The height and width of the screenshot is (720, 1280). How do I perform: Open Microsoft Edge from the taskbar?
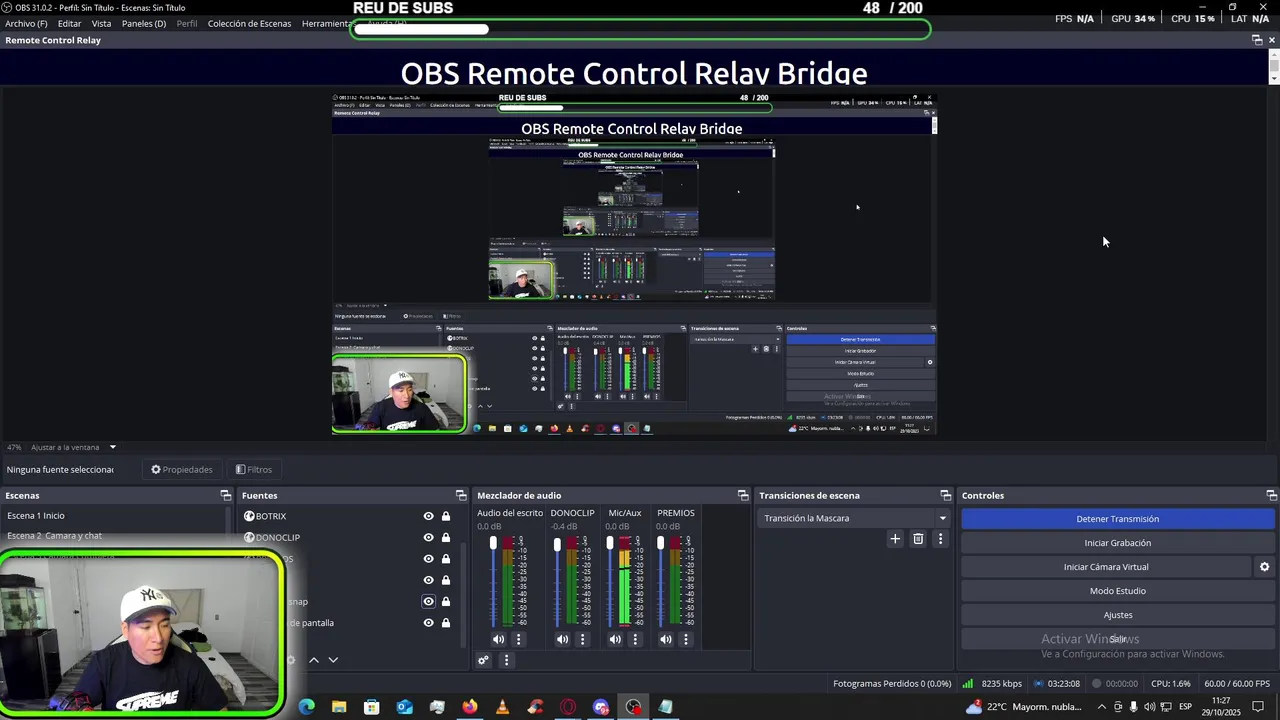[307, 707]
